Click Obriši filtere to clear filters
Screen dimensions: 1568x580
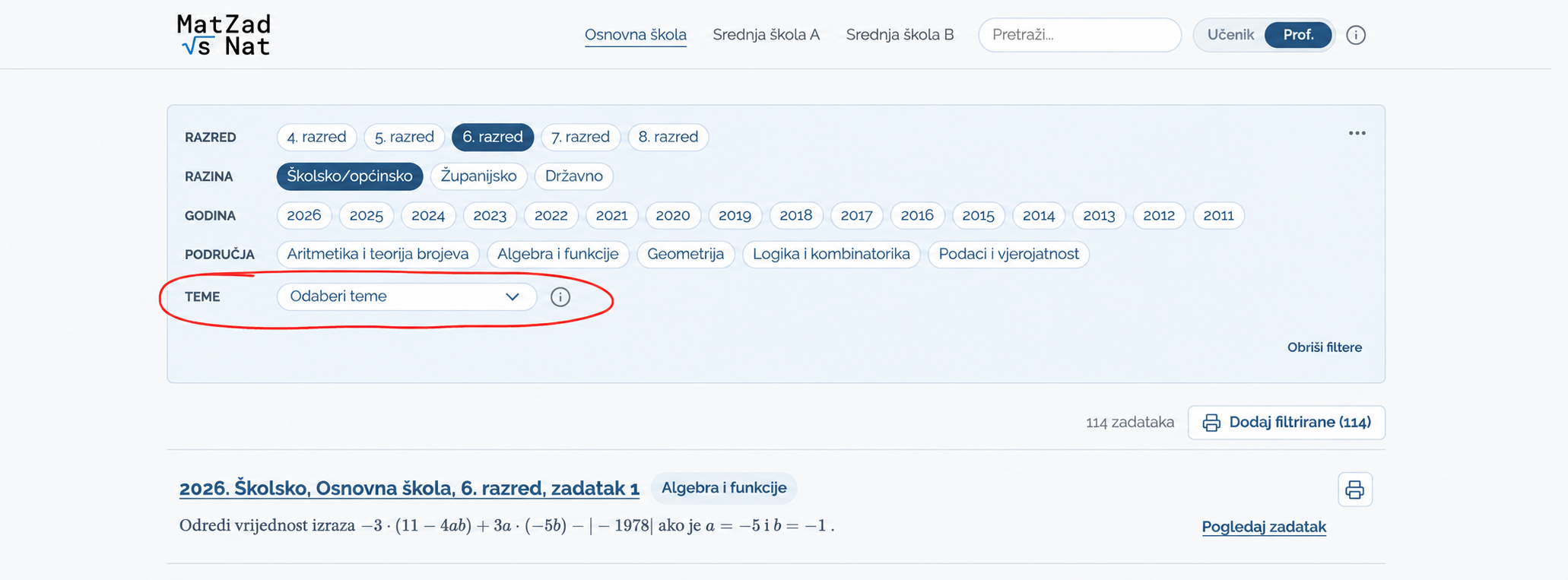pos(1325,347)
